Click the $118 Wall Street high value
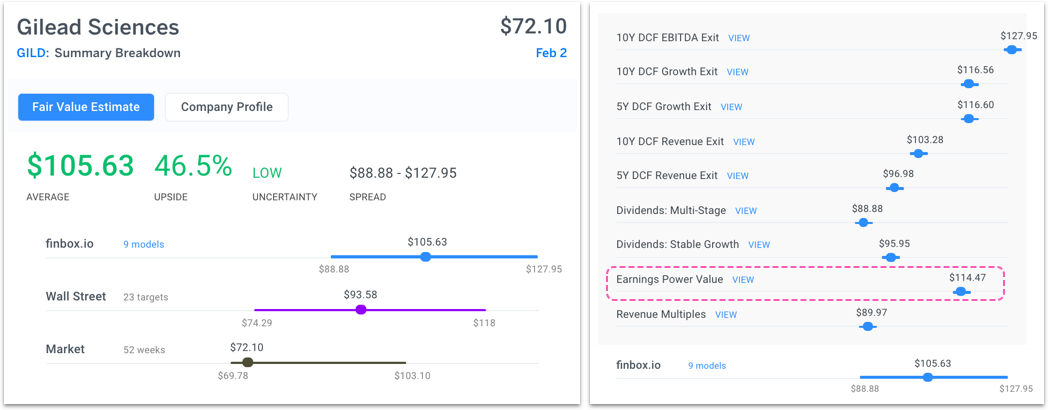 (x=485, y=322)
